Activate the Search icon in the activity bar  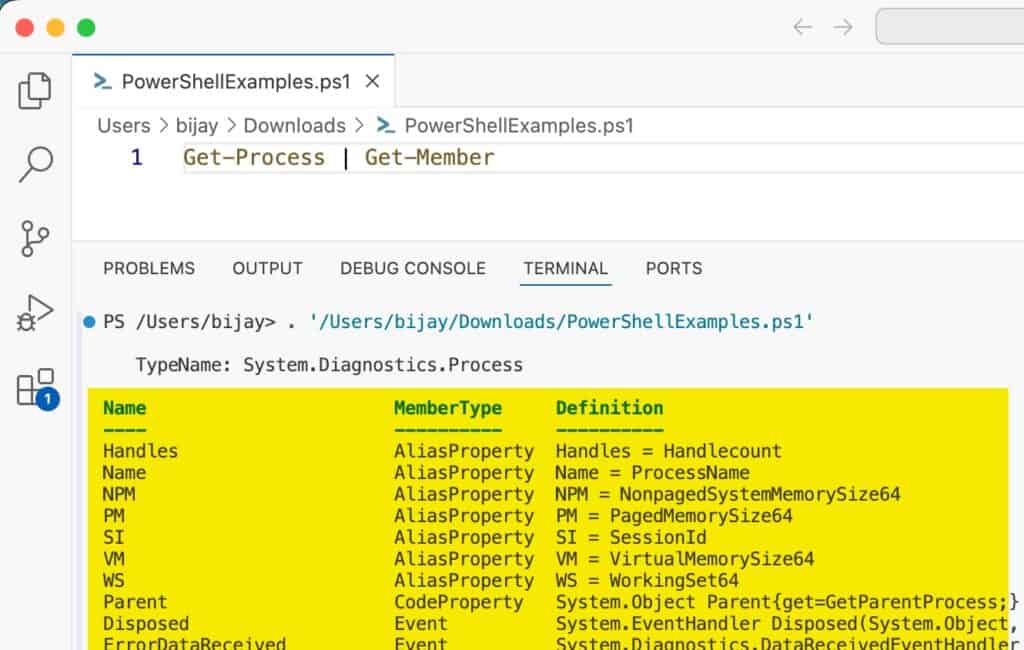(x=35, y=161)
